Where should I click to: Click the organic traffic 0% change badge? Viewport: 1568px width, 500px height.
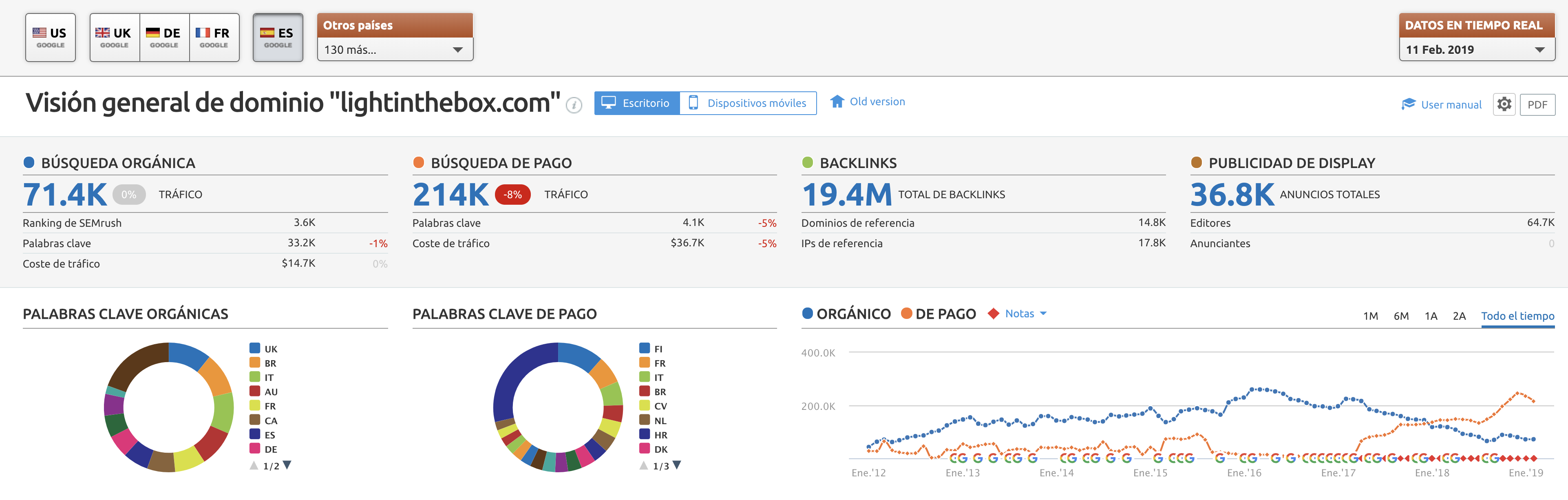point(128,194)
